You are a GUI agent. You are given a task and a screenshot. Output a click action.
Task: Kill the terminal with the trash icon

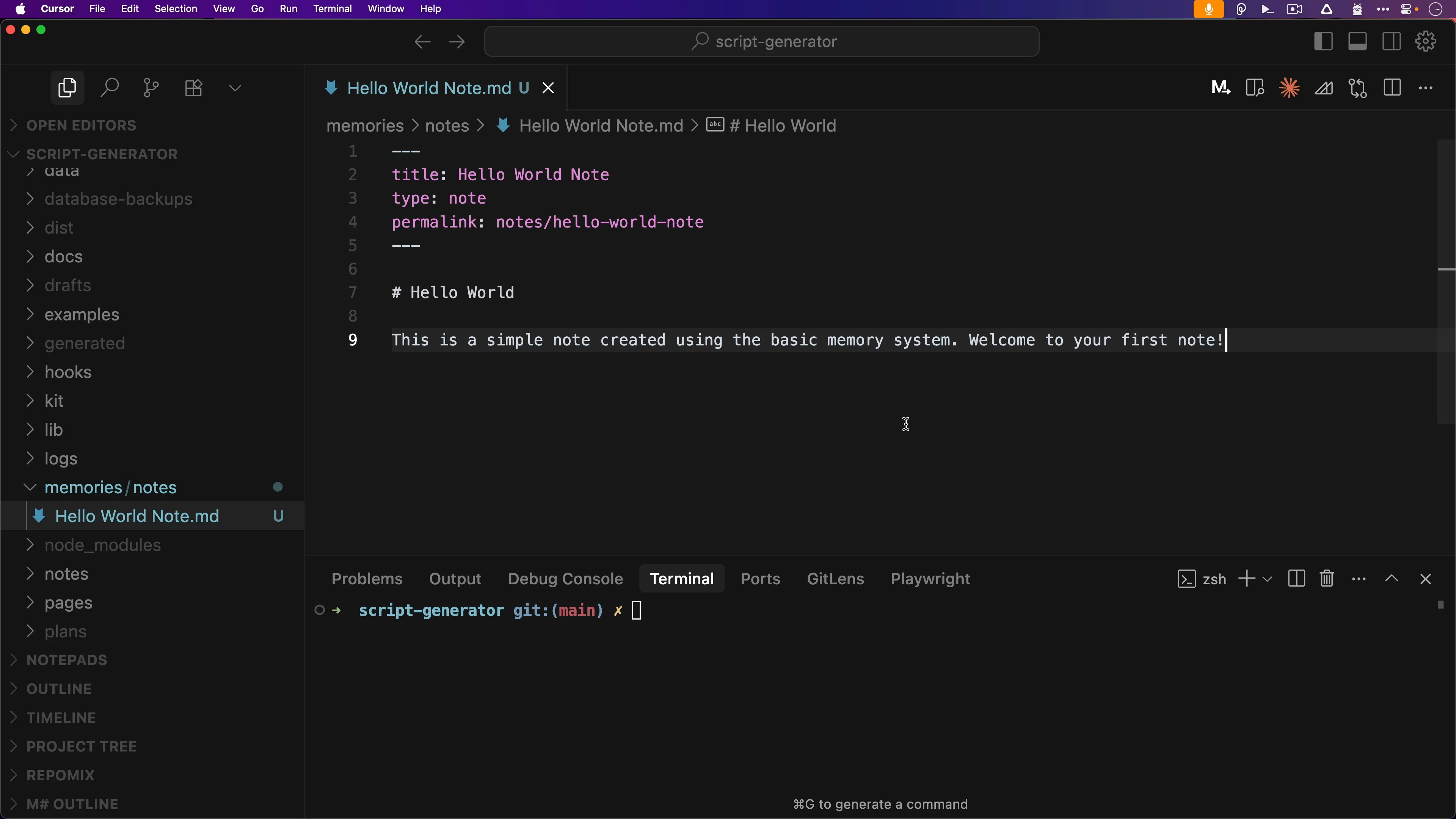1327,579
